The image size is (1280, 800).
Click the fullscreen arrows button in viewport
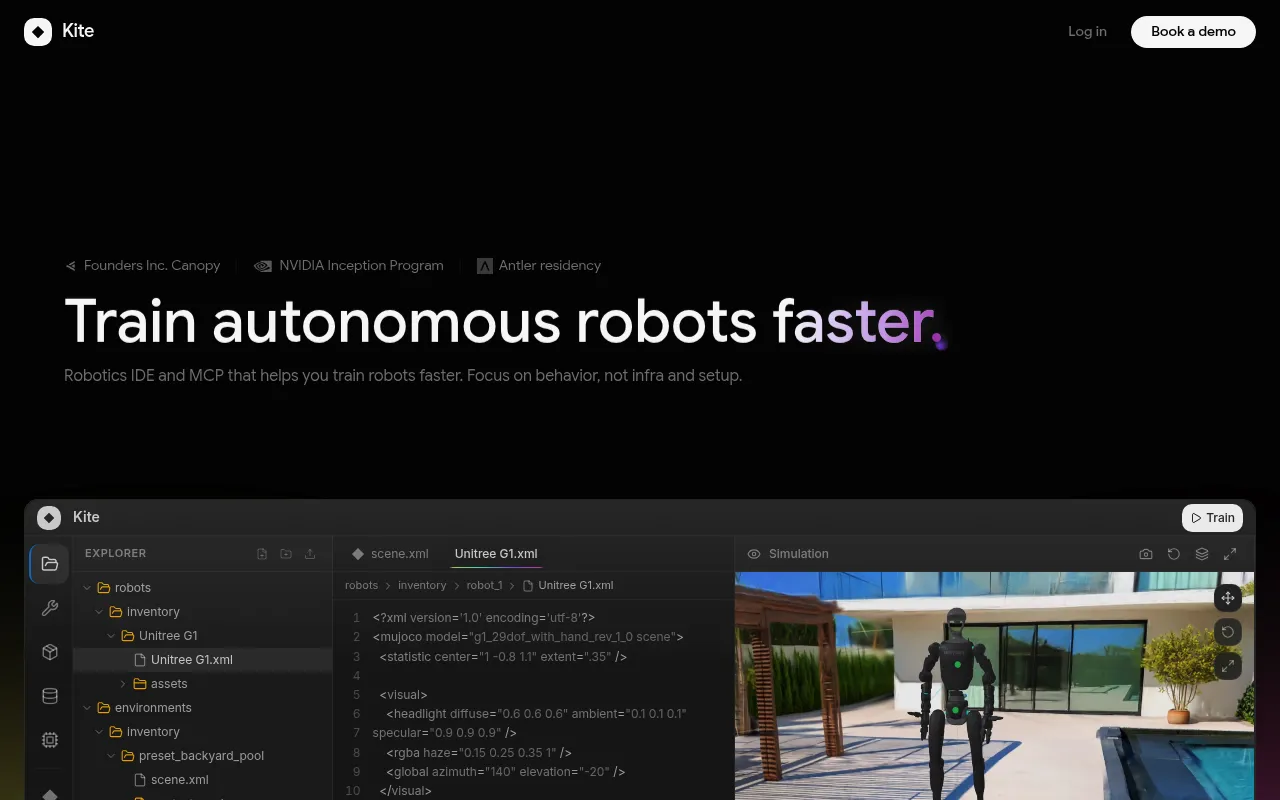click(x=1228, y=666)
